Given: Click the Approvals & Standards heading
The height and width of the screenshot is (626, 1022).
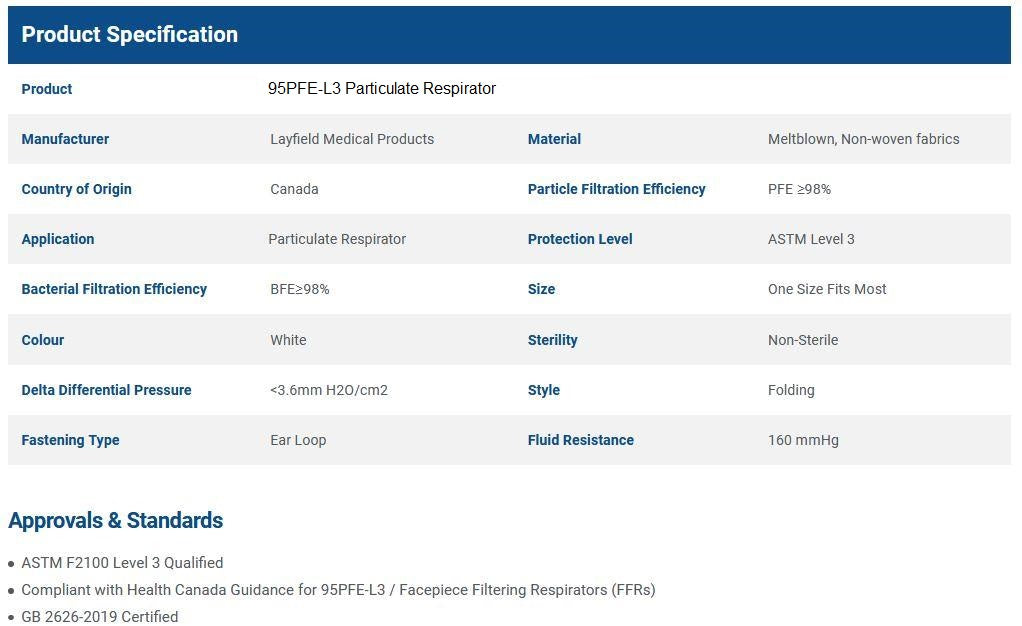Looking at the screenshot, I should click(115, 520).
